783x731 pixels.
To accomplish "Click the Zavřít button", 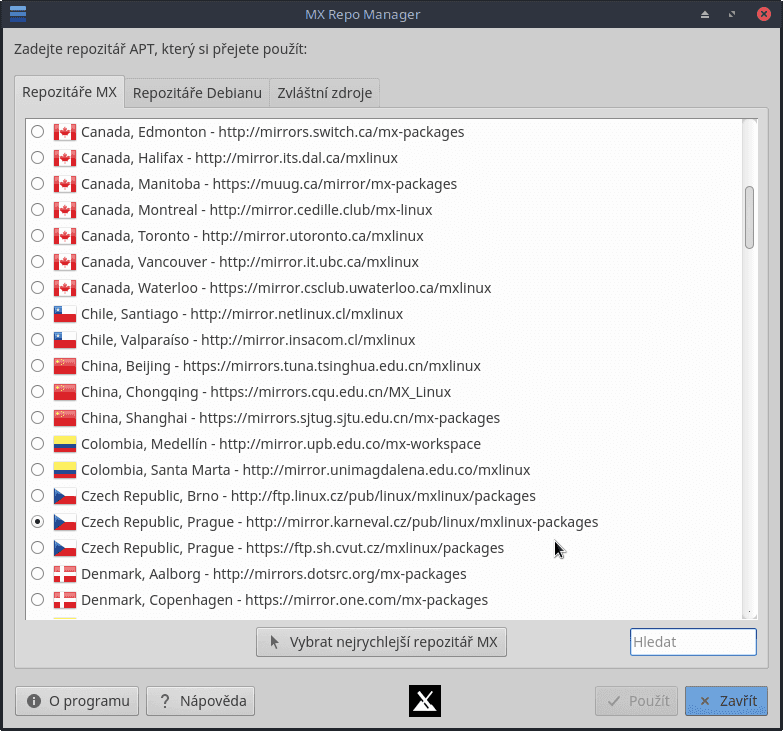I will [x=726, y=701].
